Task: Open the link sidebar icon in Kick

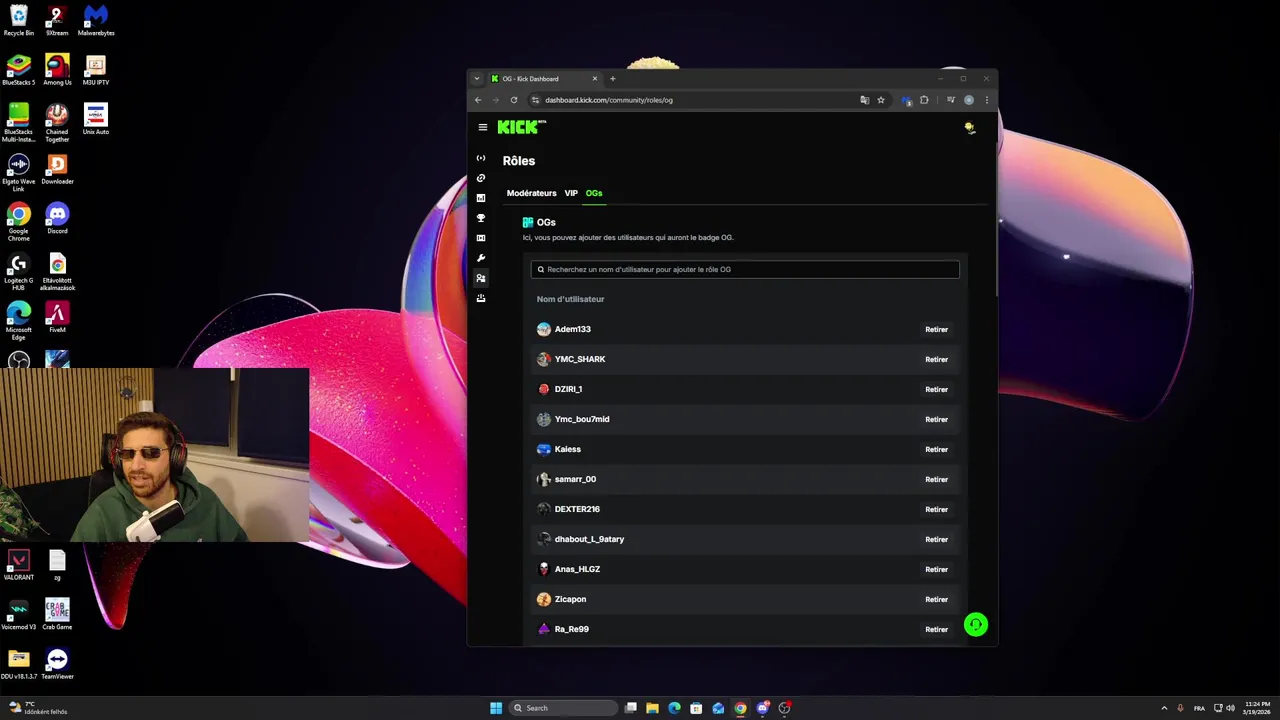Action: (x=481, y=178)
